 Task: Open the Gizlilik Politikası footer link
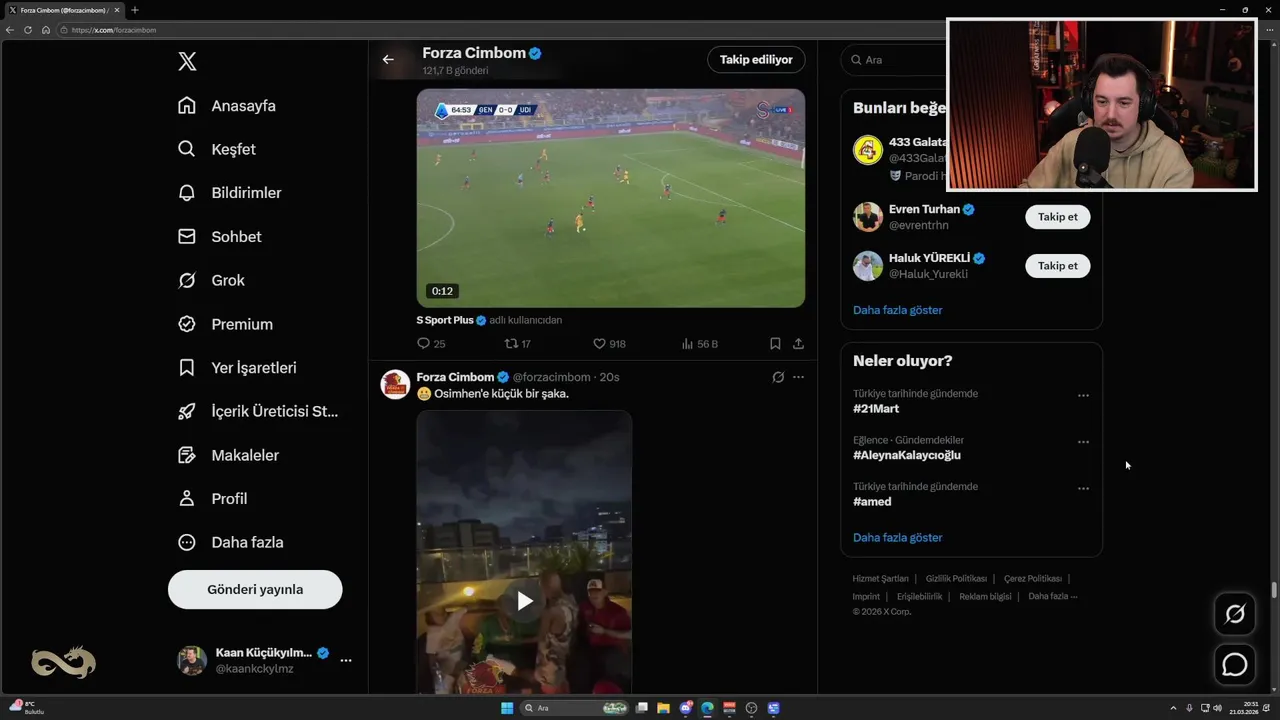(x=956, y=579)
